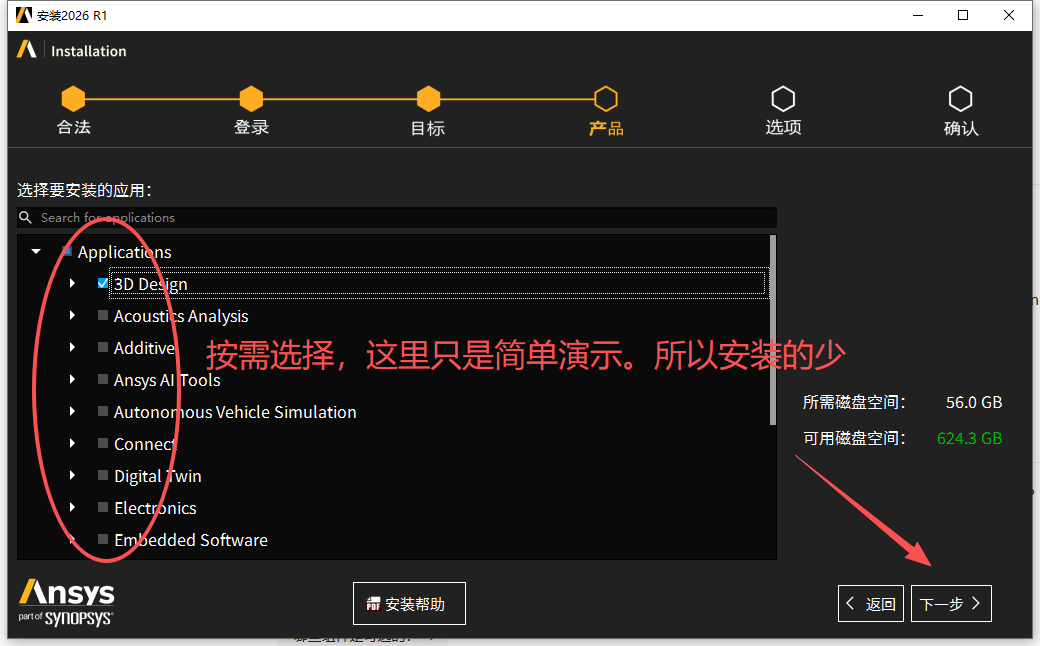Click the 合法 step hexagon icon
The width and height of the screenshot is (1040, 646).
[73, 98]
